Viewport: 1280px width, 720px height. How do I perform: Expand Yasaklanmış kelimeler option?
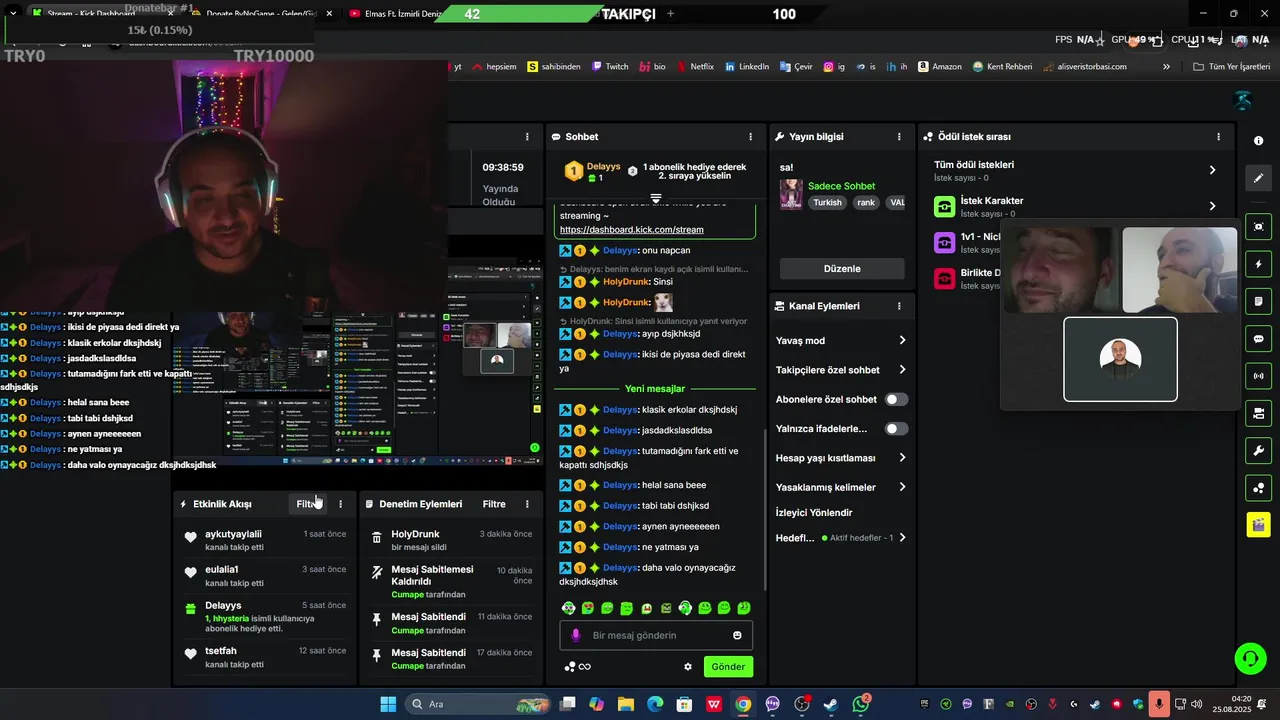click(842, 487)
